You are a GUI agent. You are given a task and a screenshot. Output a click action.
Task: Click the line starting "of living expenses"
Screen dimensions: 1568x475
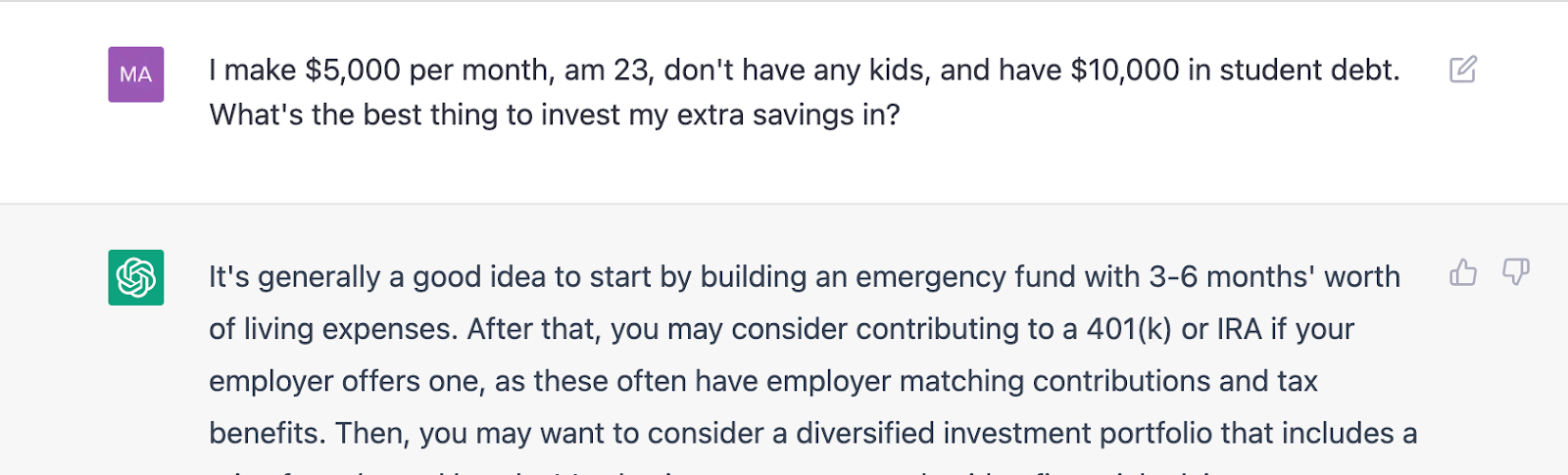[781, 329]
